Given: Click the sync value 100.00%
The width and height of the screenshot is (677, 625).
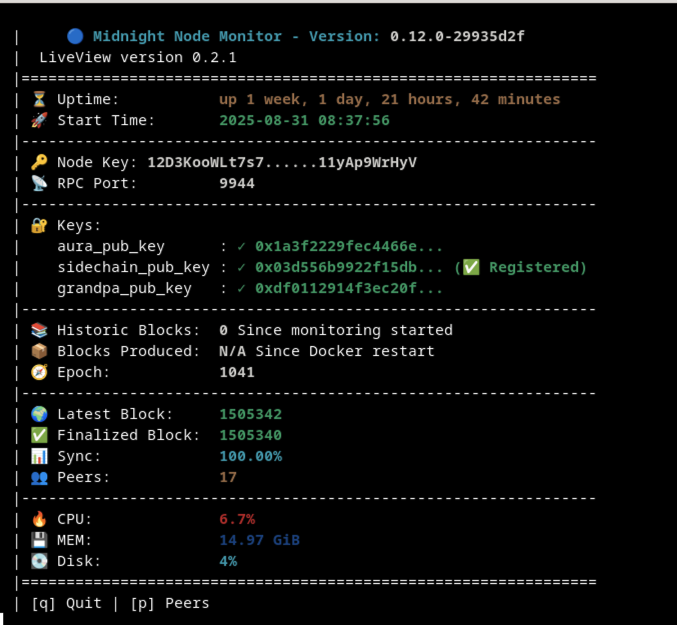Looking at the screenshot, I should coord(250,456).
